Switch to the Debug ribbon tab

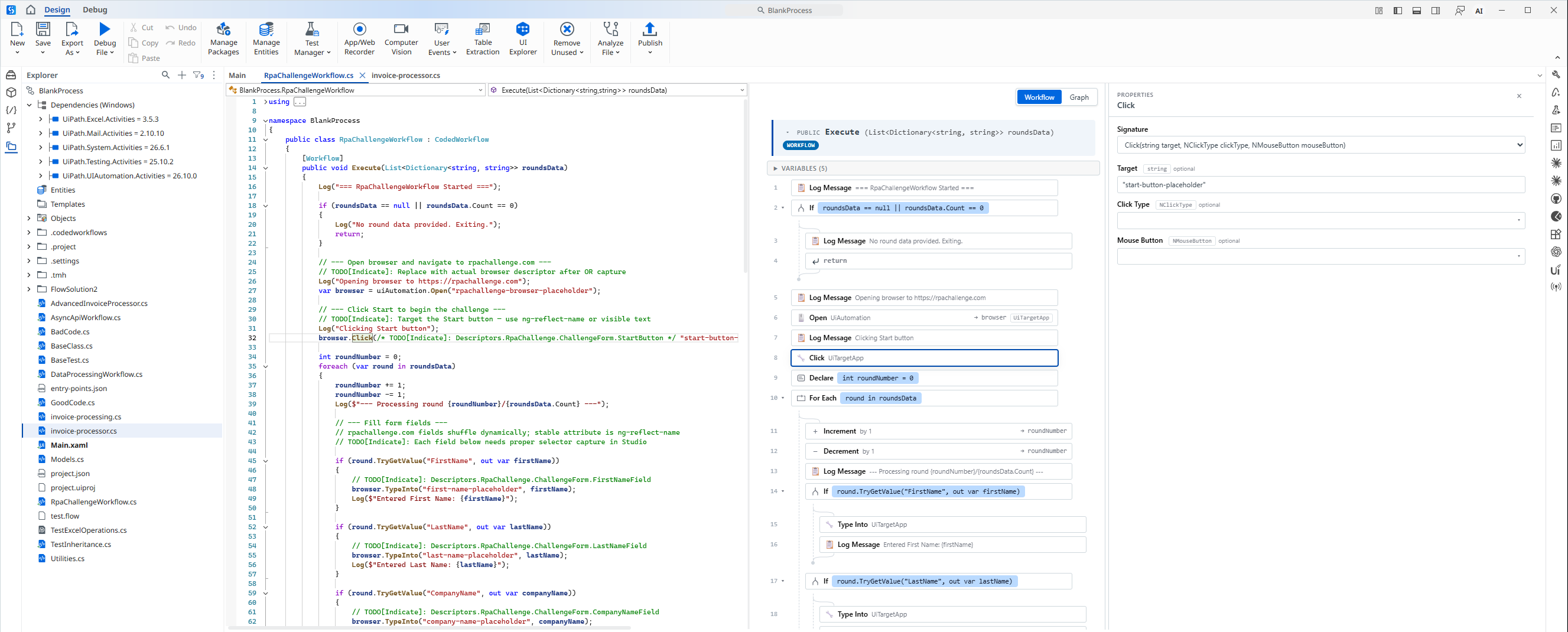(95, 9)
